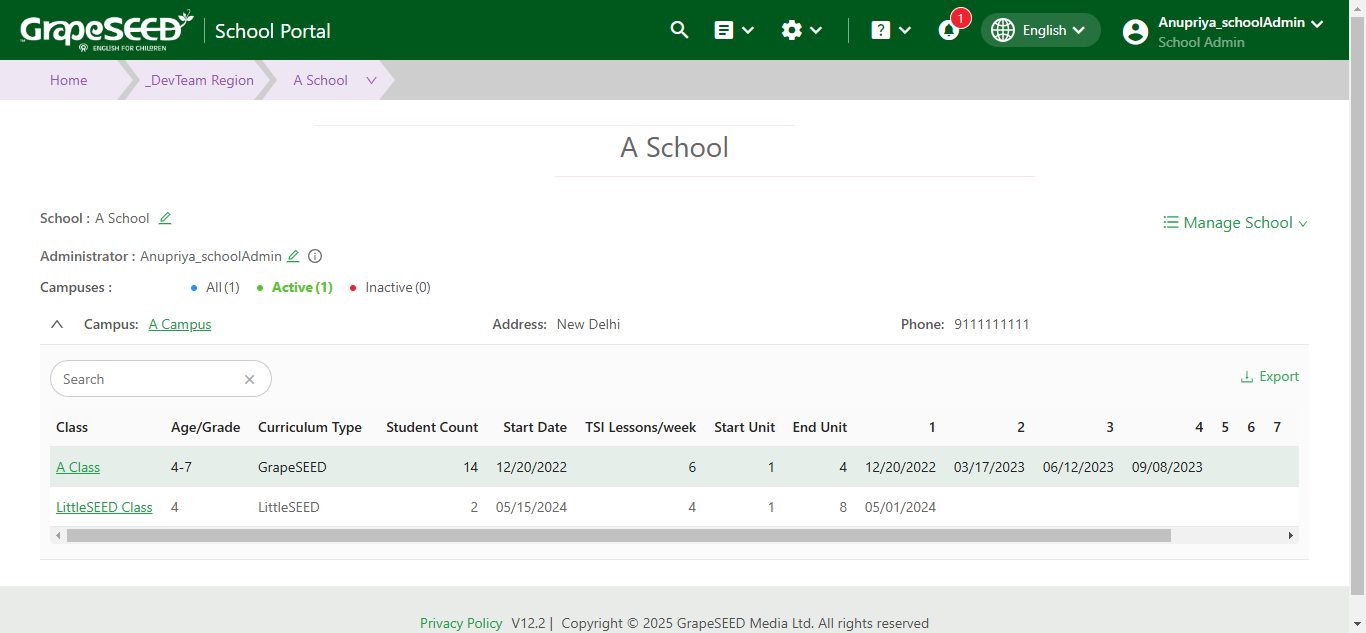1366x633 pixels.
Task: Open LittleSEED Class link
Action: [x=104, y=507]
